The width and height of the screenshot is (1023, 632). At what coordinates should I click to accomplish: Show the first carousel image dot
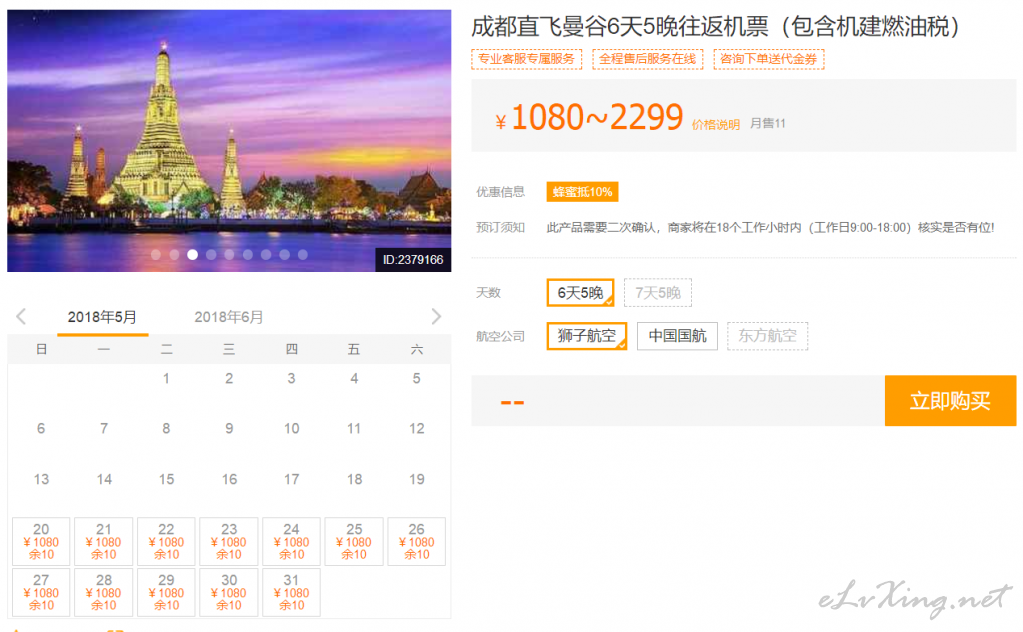coord(156,255)
